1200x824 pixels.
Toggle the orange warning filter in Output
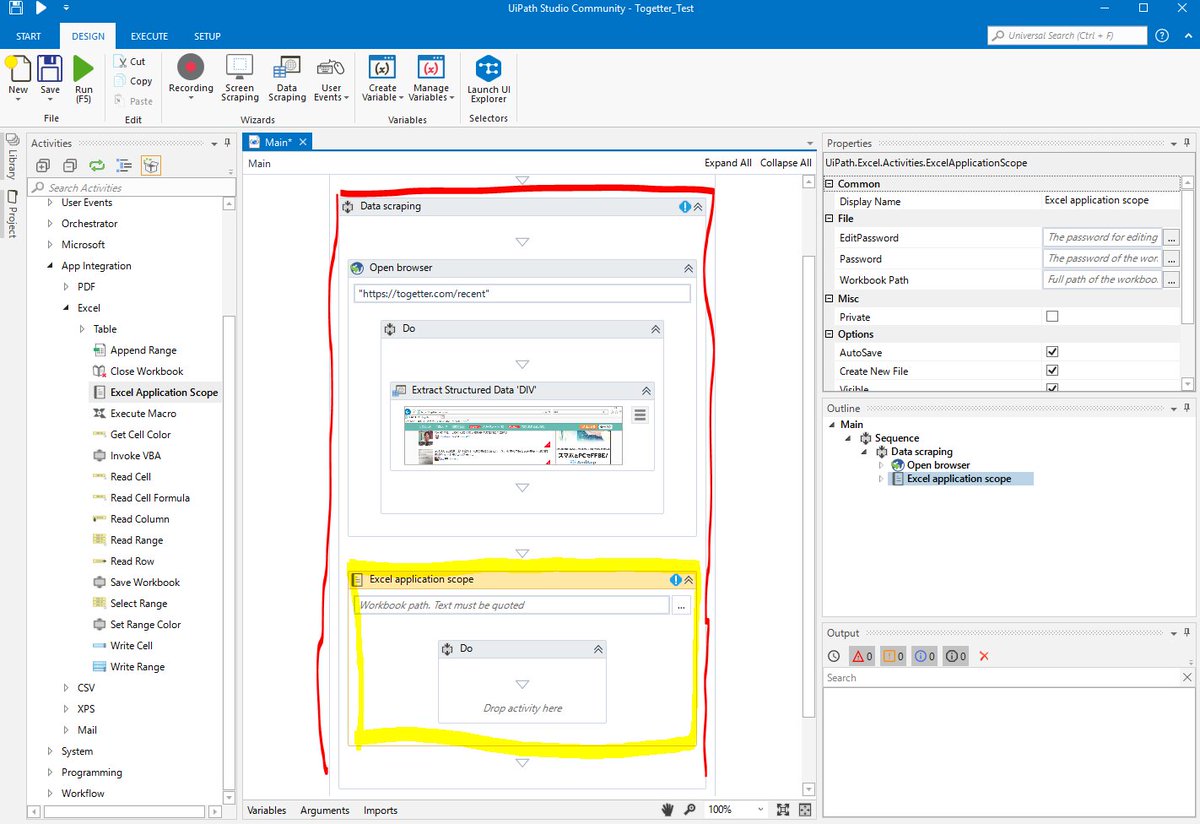coord(893,656)
